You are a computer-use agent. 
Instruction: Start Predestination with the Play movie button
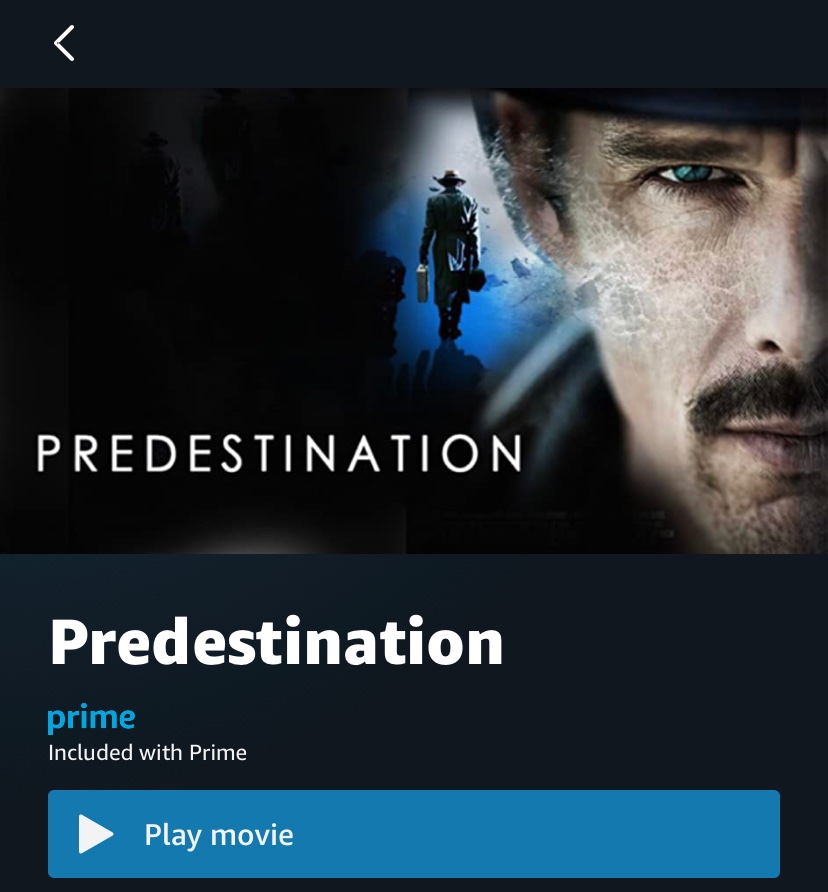click(x=414, y=834)
